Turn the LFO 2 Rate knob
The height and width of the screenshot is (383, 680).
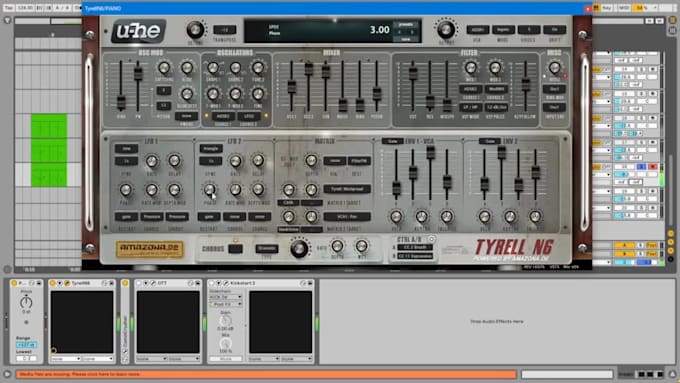click(235, 161)
